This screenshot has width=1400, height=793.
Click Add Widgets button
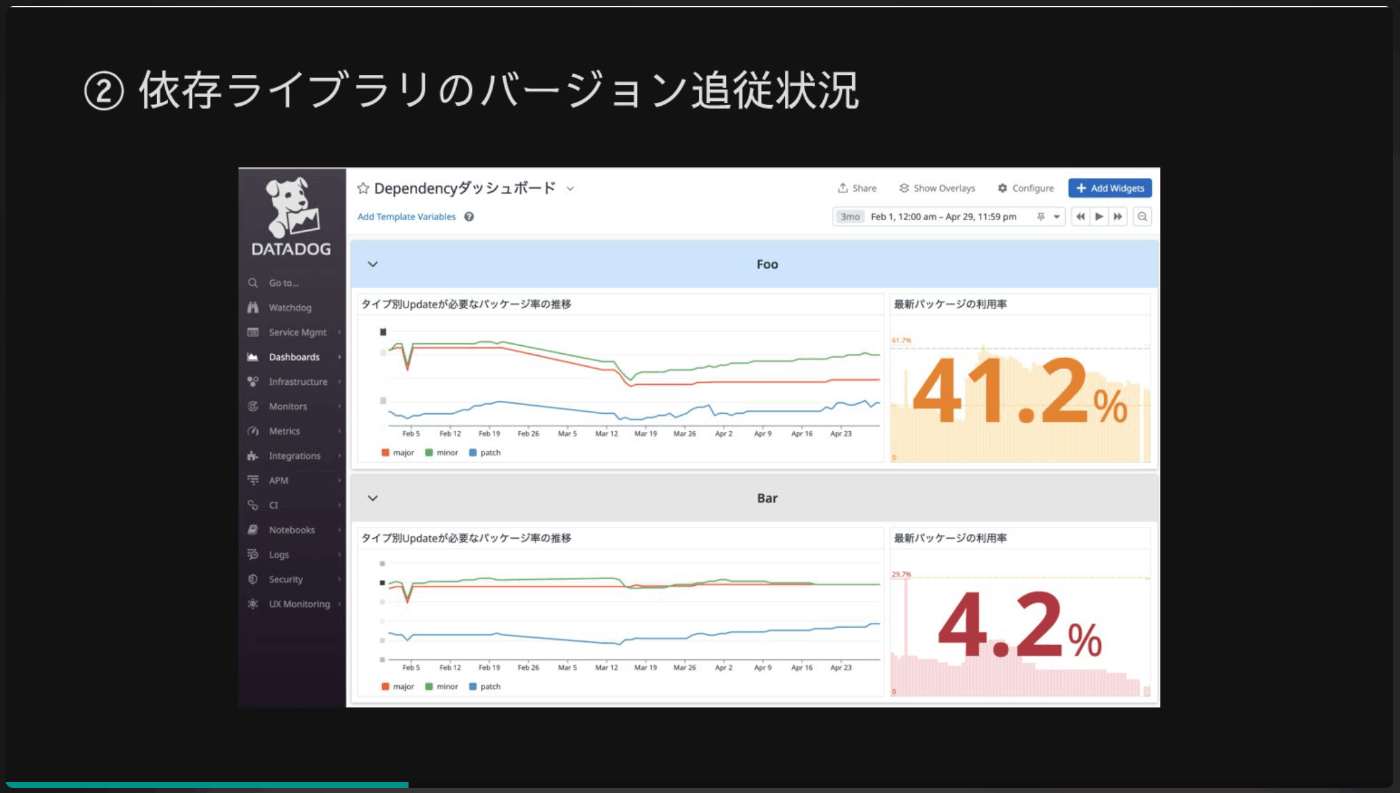1110,188
